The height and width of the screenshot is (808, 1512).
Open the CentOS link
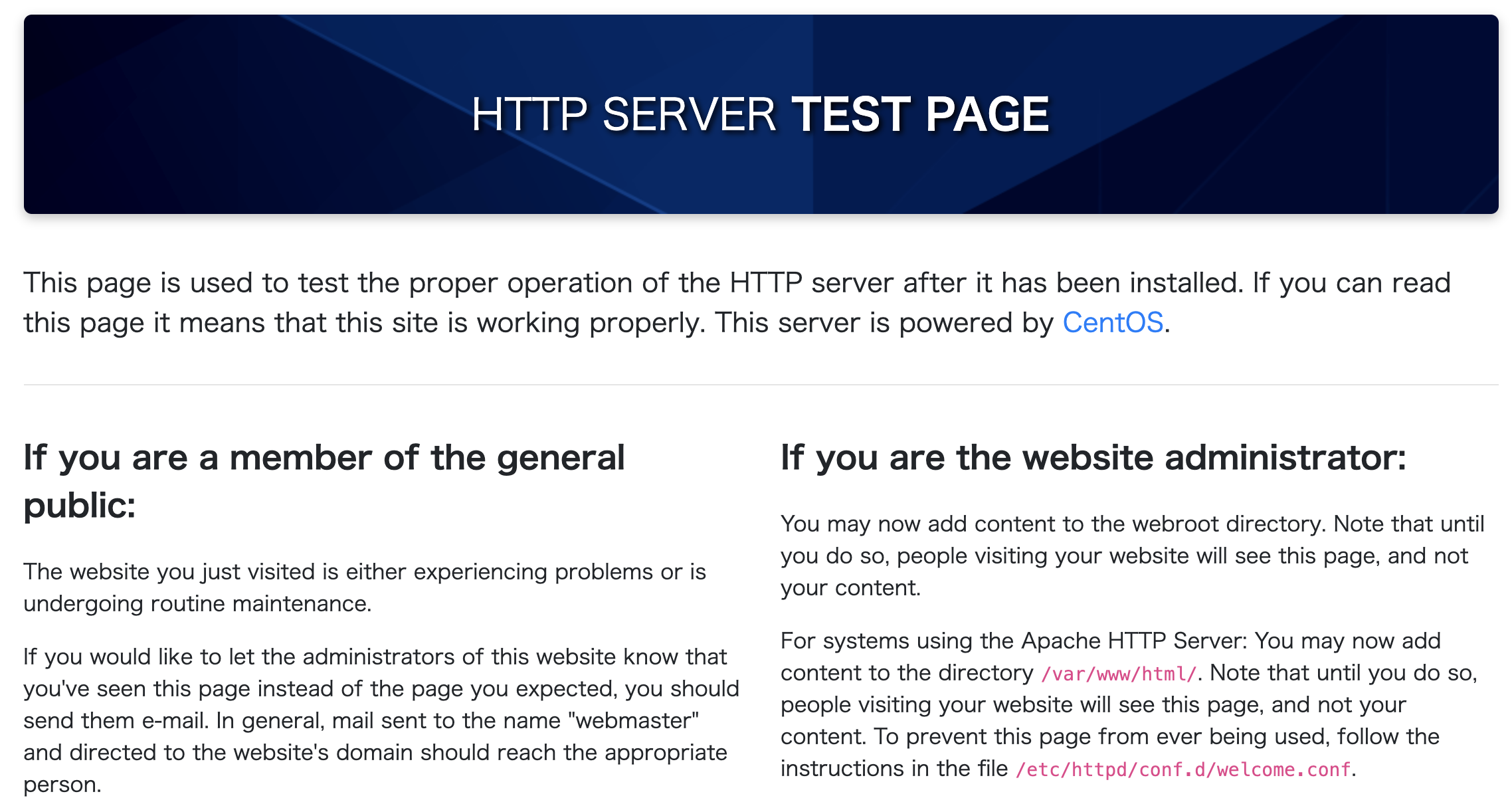tap(1113, 323)
